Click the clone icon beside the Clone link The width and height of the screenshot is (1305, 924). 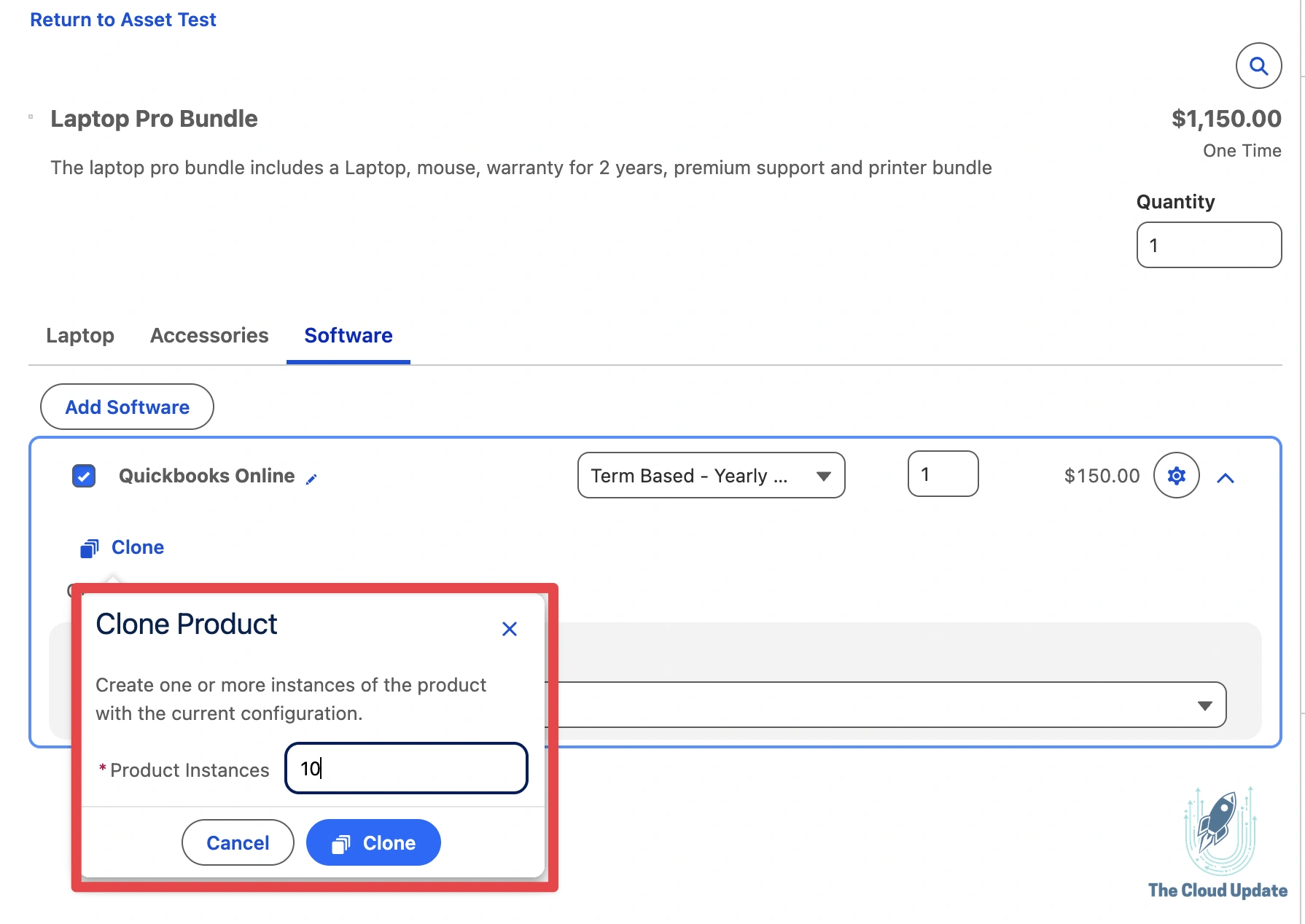(x=89, y=548)
